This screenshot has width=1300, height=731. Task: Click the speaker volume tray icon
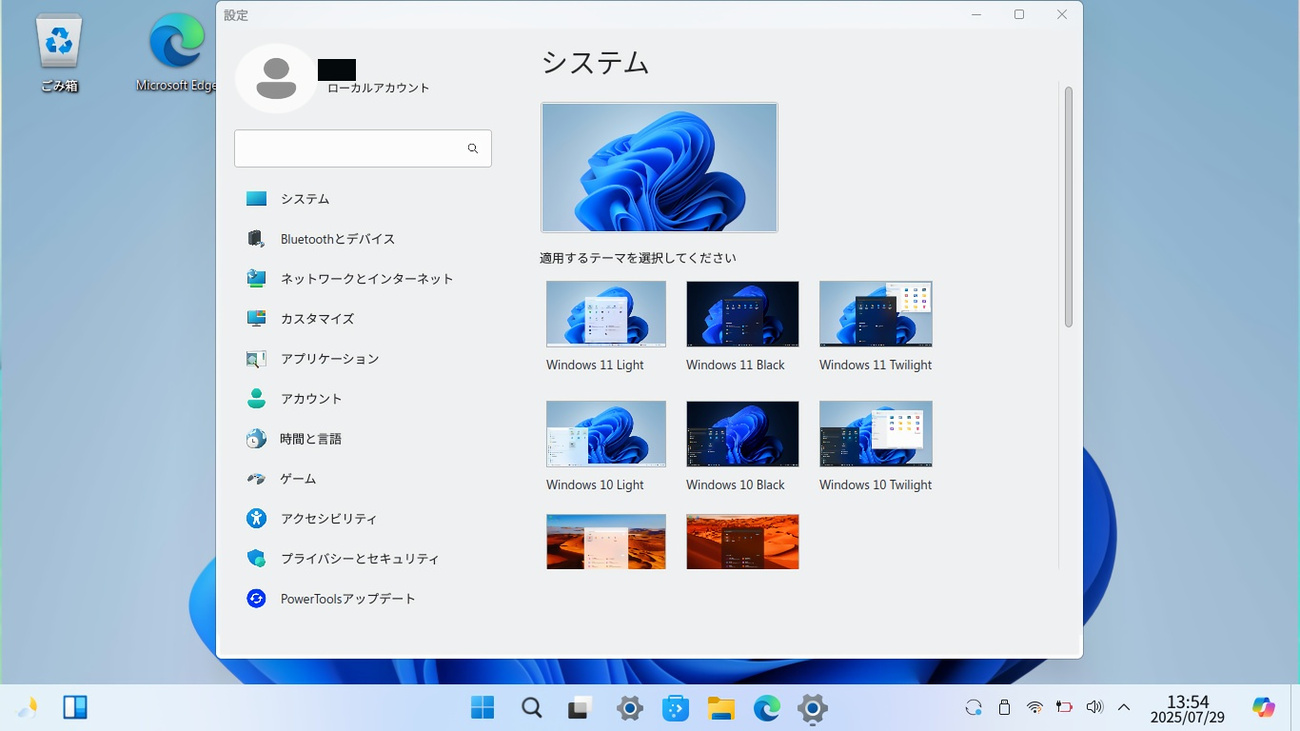[1094, 707]
